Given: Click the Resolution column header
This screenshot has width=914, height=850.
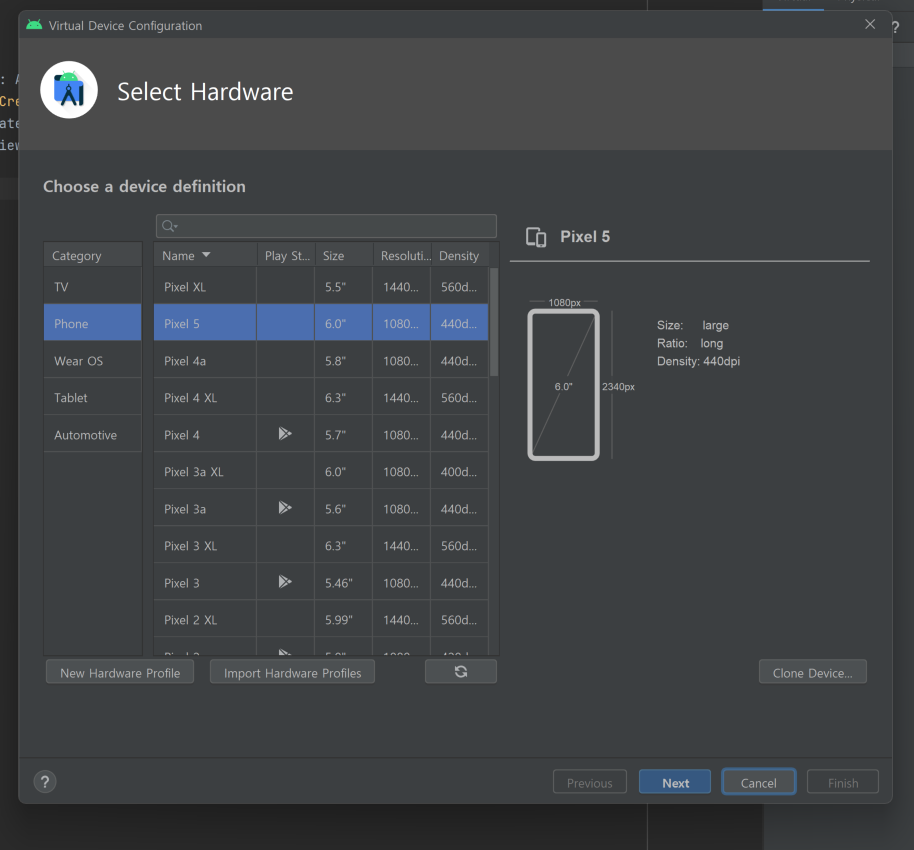Looking at the screenshot, I should tap(403, 255).
